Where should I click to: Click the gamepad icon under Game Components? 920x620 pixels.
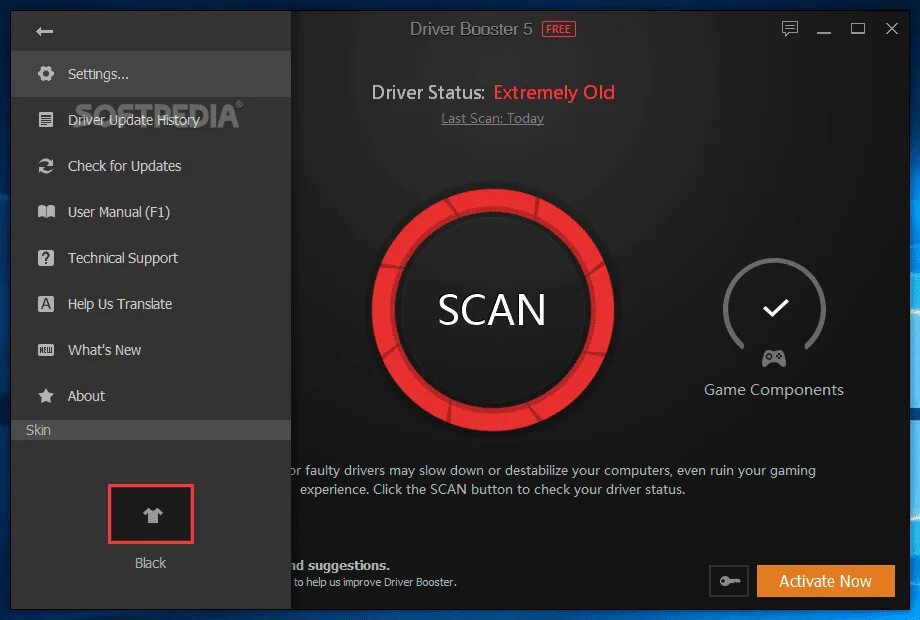[774, 358]
